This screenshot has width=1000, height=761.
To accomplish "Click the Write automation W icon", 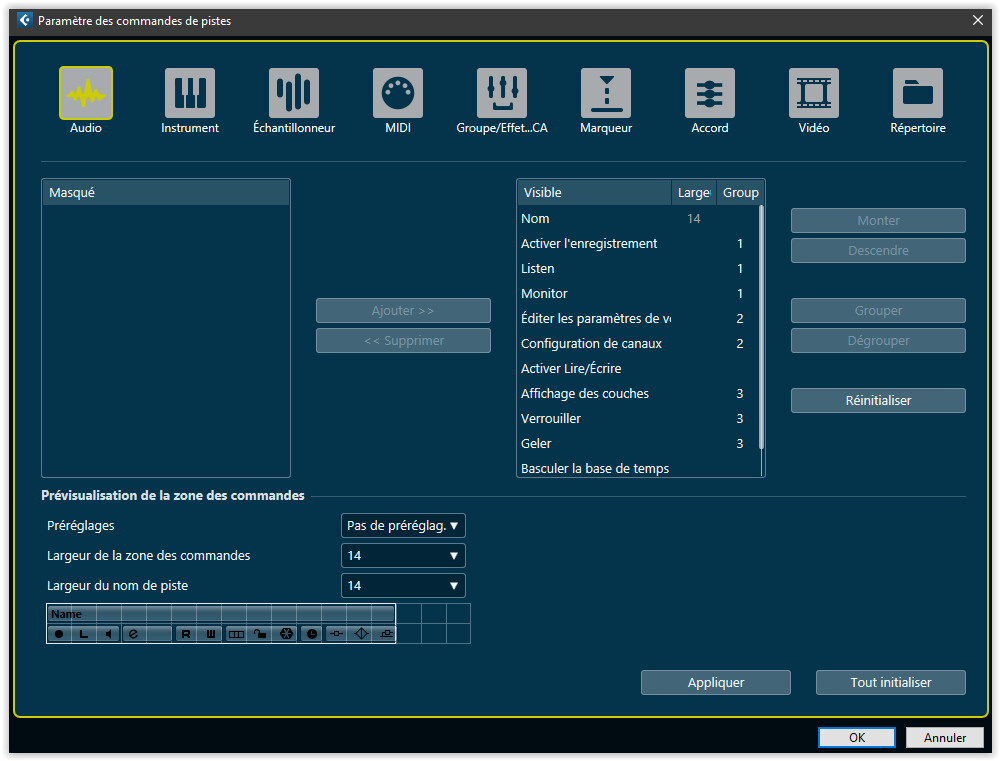I will (210, 633).
